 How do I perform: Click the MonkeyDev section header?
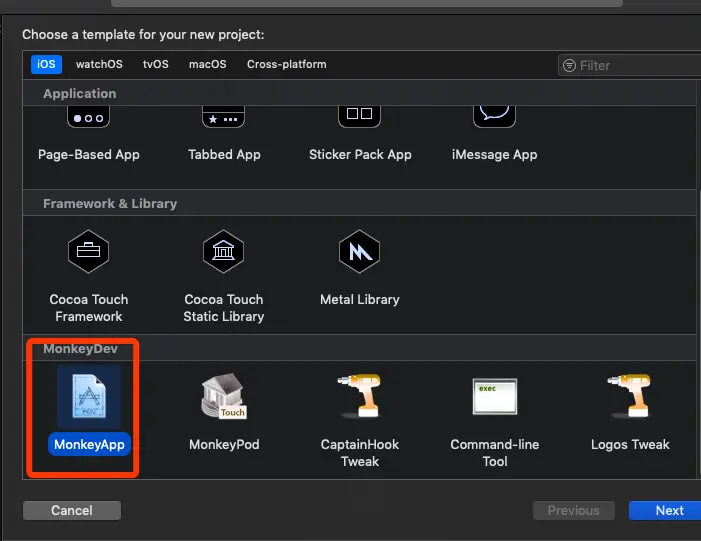[80, 349]
